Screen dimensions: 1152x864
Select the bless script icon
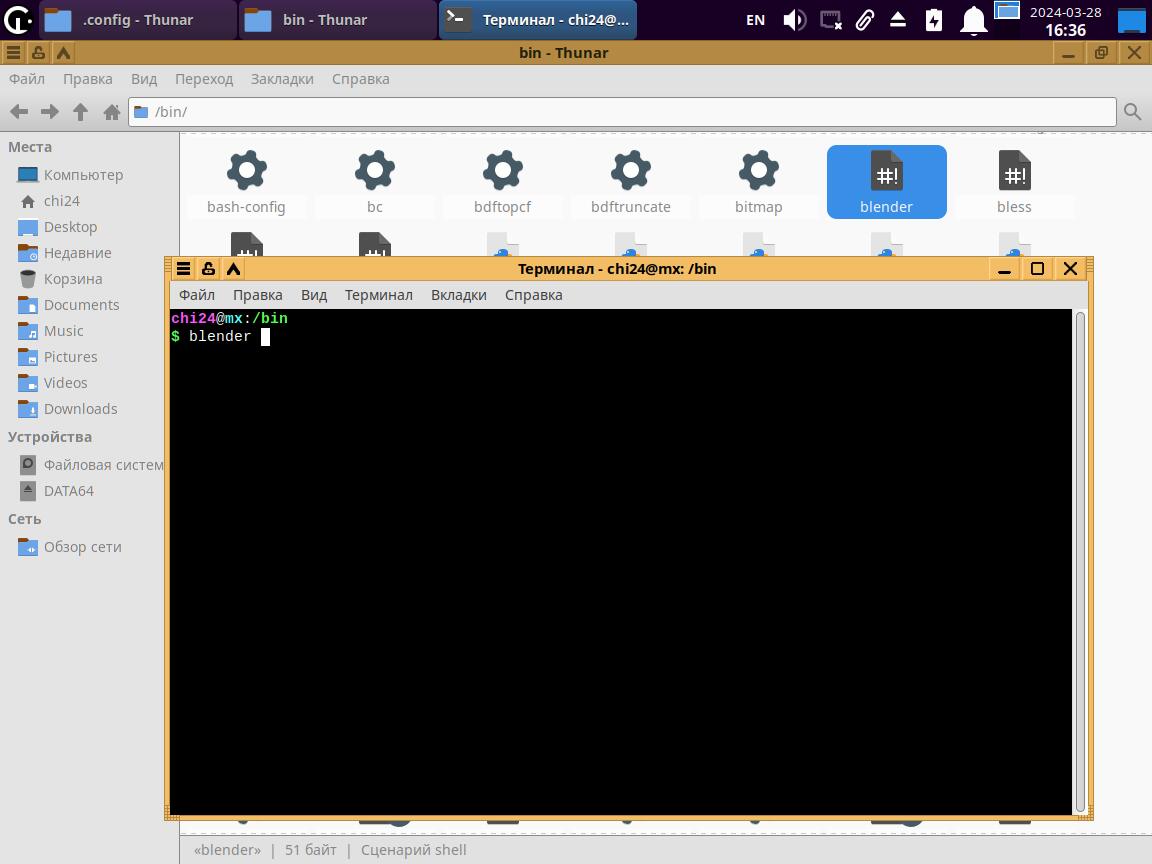point(1014,170)
